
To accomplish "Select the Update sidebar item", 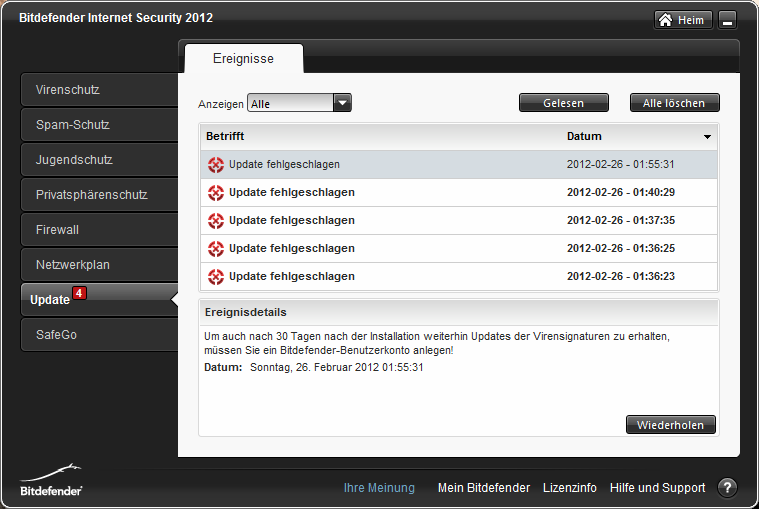I will coord(99,299).
